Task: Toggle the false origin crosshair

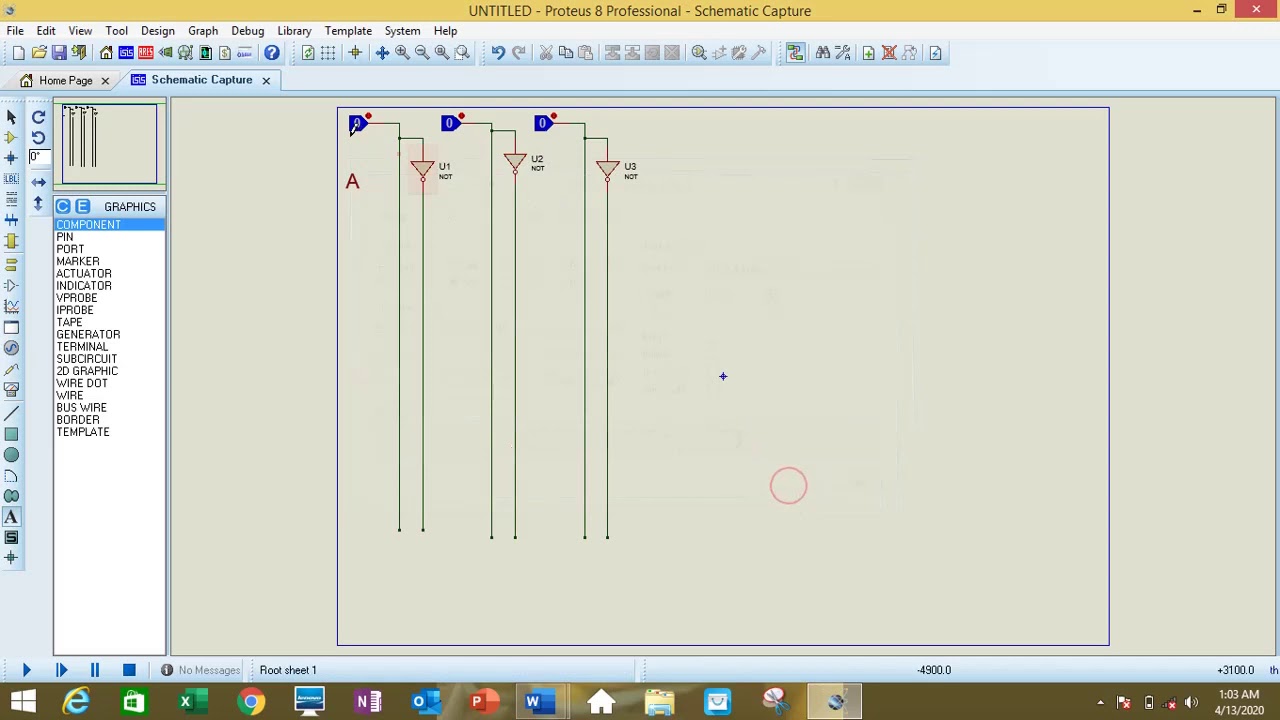Action: 354,53
